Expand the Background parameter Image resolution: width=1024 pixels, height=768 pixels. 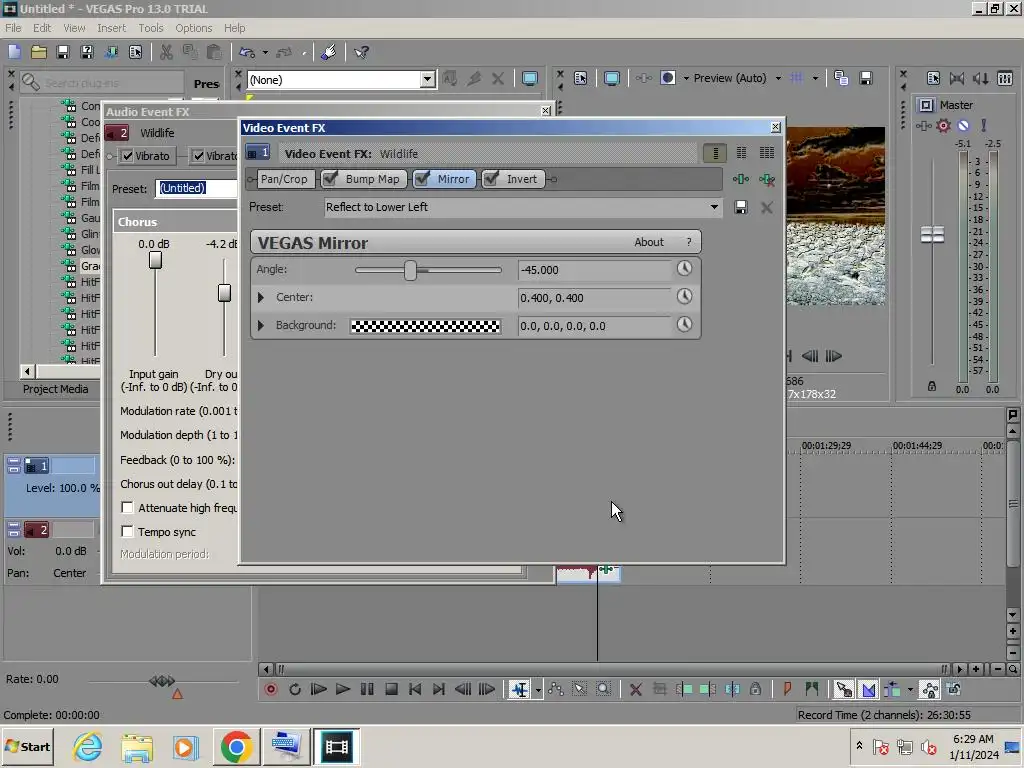pyautogui.click(x=261, y=325)
